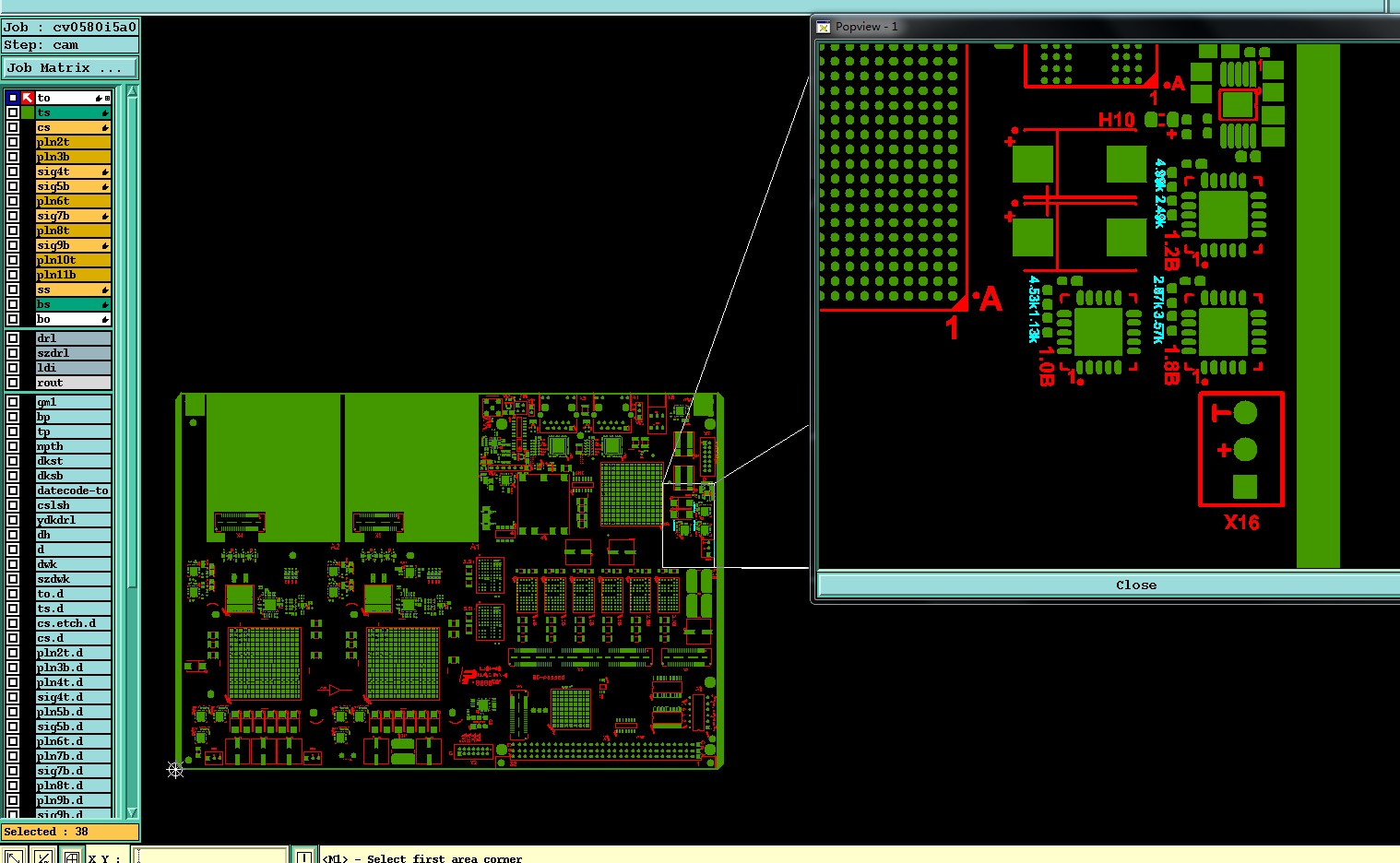Toggle checkbox for layer sig4t
Viewport: 1400px width, 863px height.
tap(13, 171)
